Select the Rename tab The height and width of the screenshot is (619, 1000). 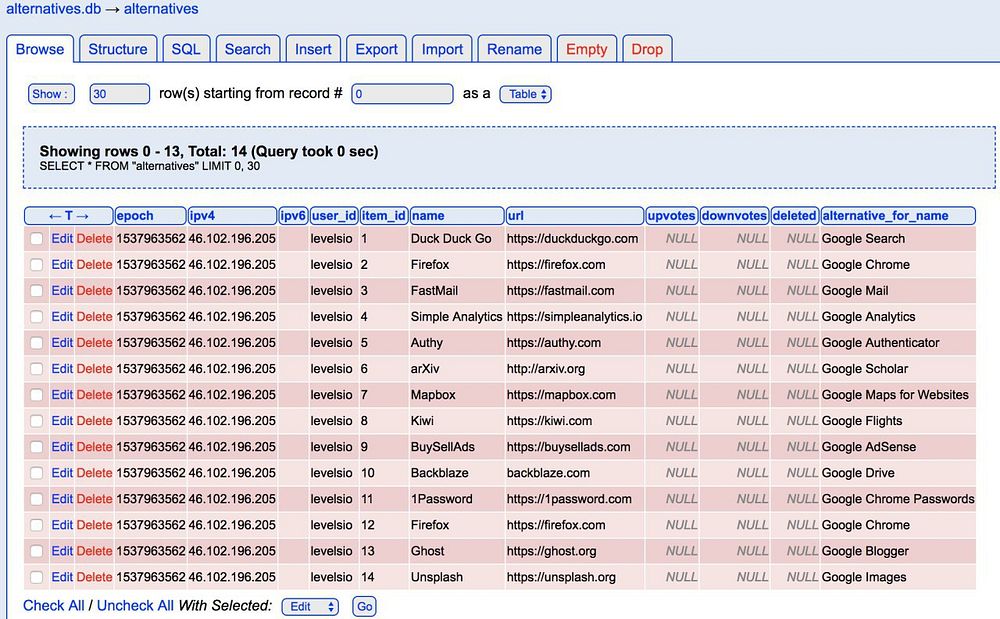tap(514, 49)
